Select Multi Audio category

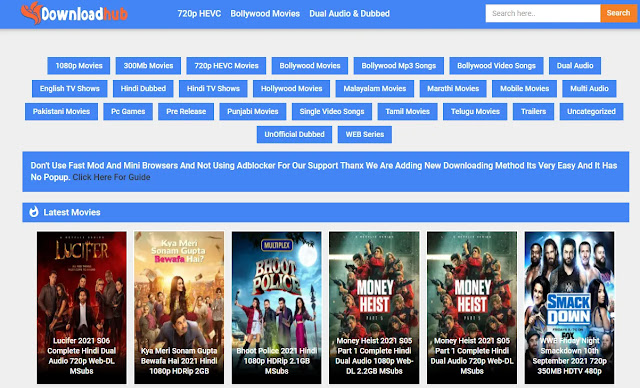(589, 89)
